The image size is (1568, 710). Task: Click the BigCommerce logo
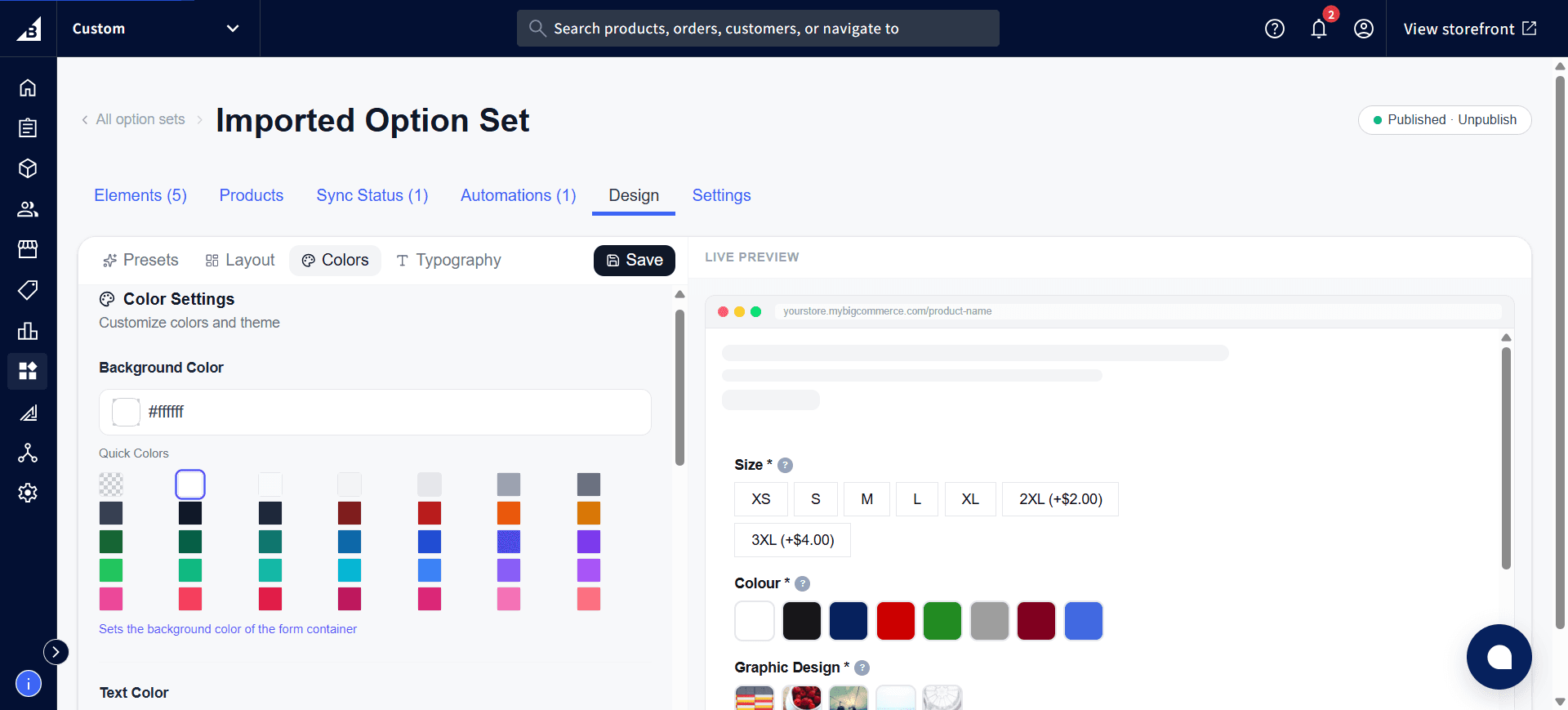(x=29, y=29)
